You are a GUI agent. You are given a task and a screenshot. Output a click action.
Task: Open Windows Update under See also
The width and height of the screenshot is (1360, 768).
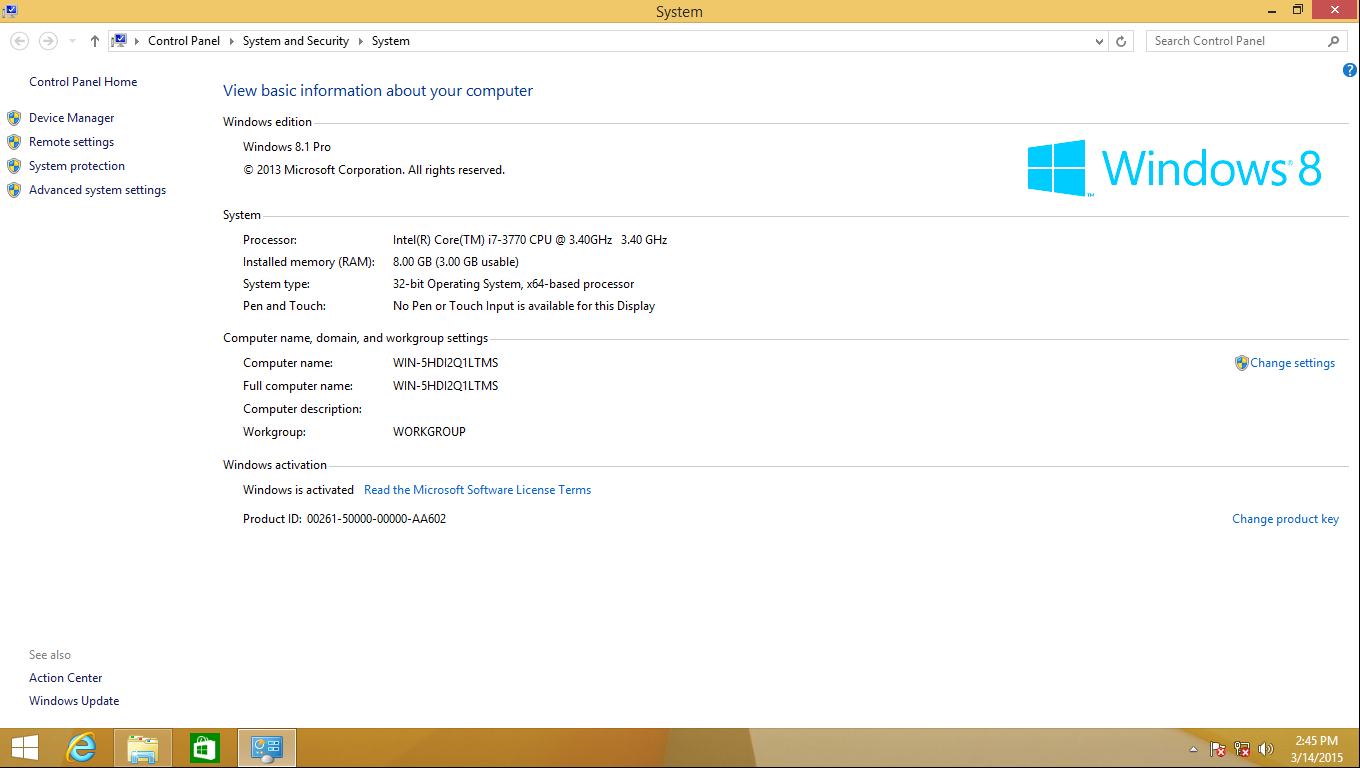tap(74, 701)
